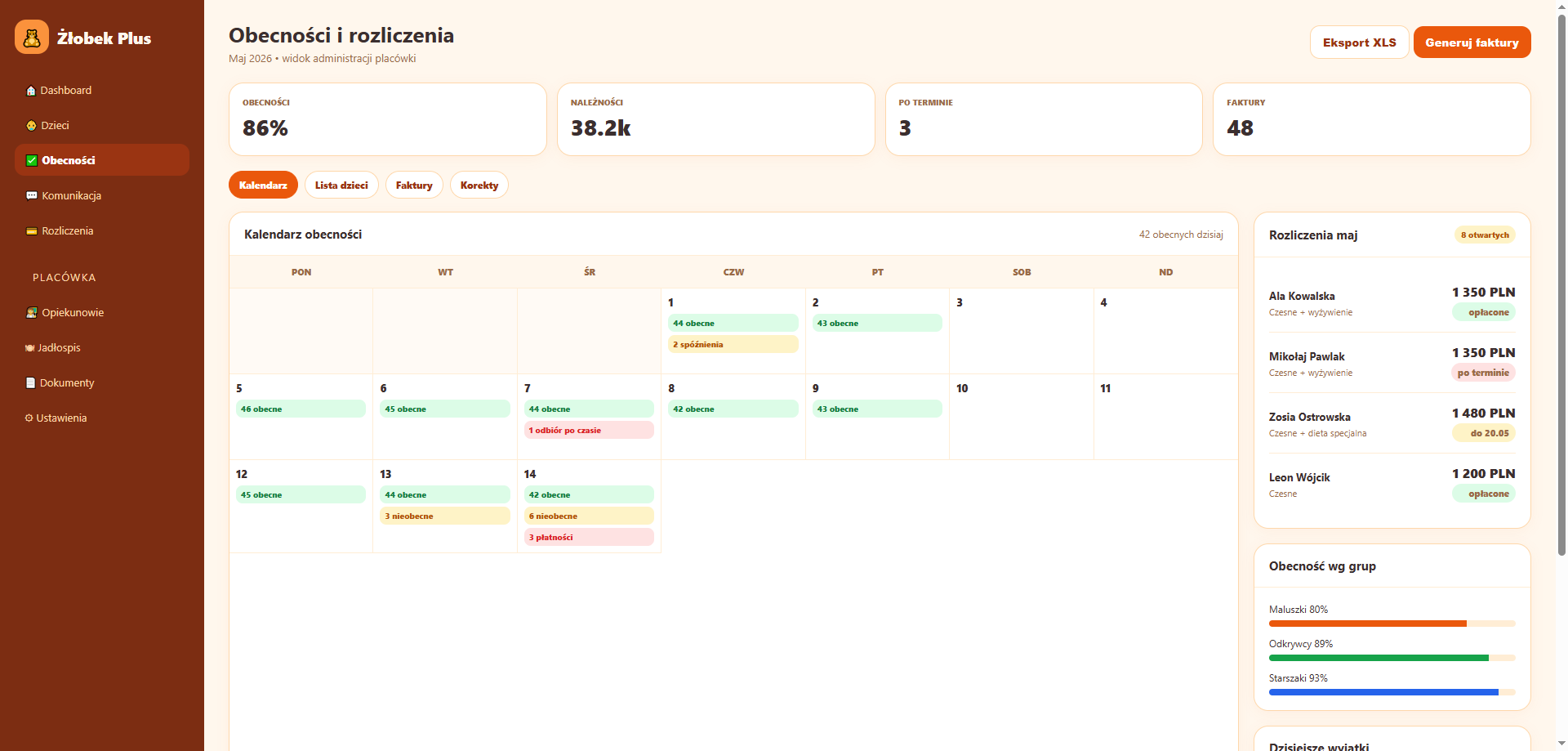Select the Obecności green checkmark icon

click(32, 161)
